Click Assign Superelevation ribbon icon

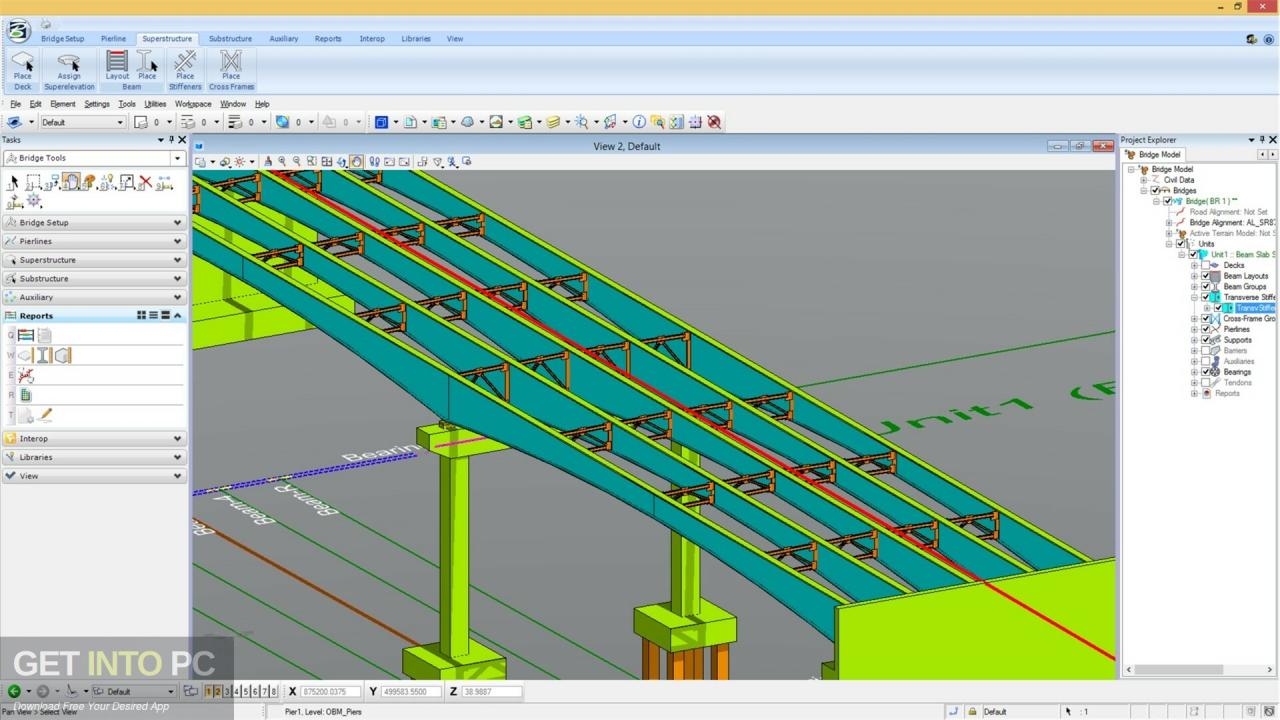69,68
